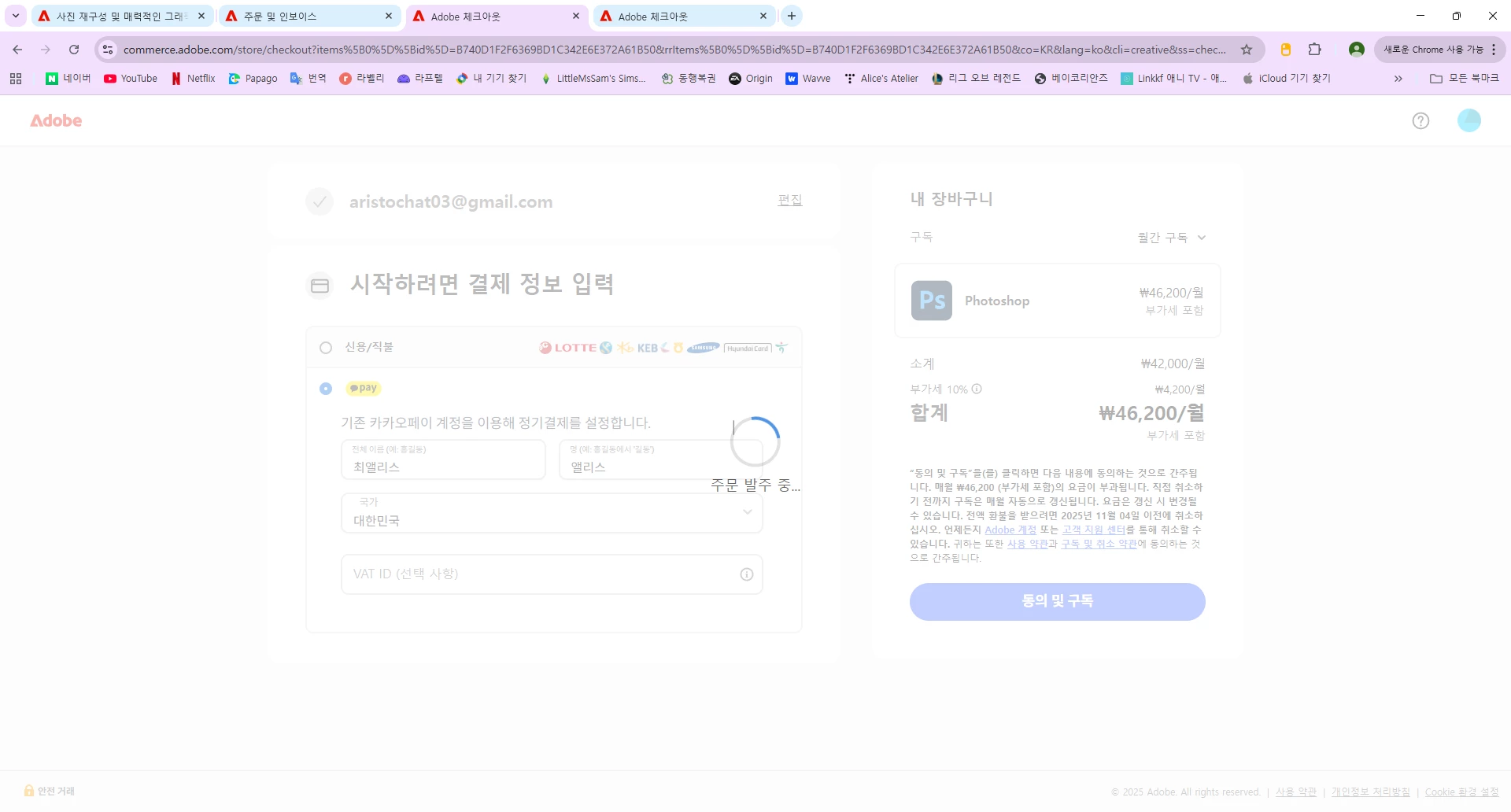The width and height of the screenshot is (1511, 812).
Task: Open the tab search dropdown arrow
Action: [x=16, y=16]
